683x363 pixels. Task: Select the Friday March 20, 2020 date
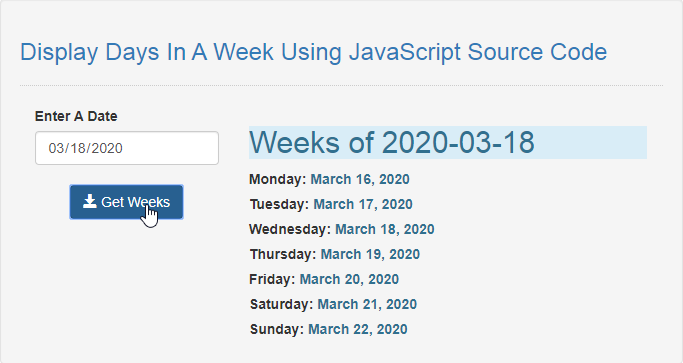coord(349,279)
